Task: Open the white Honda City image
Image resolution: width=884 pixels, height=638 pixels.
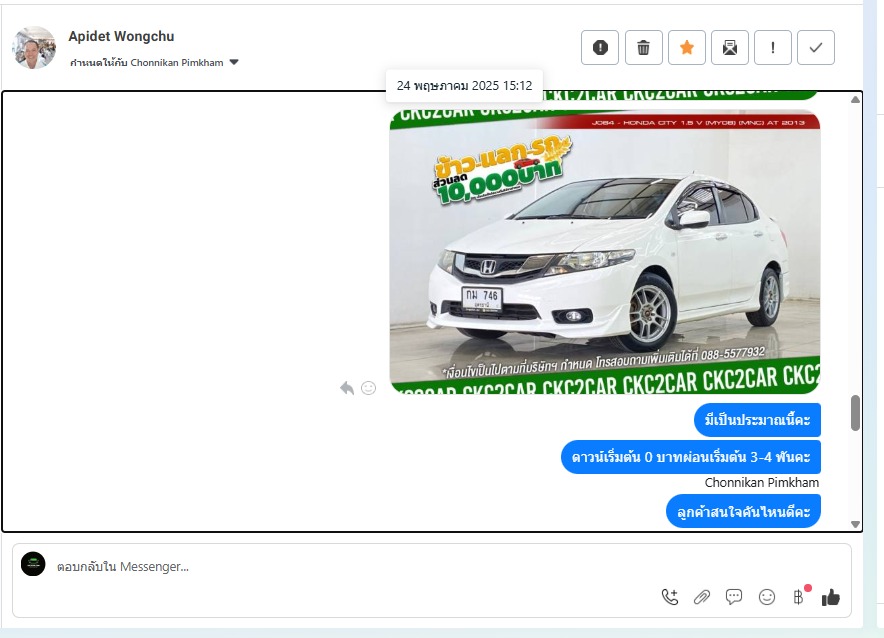Action: tap(604, 250)
